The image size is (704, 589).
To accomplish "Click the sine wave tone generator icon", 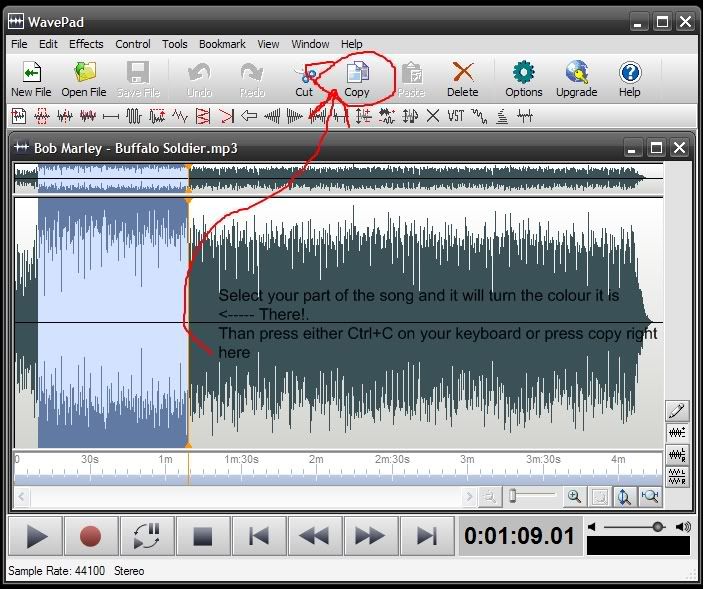I will click(133, 116).
